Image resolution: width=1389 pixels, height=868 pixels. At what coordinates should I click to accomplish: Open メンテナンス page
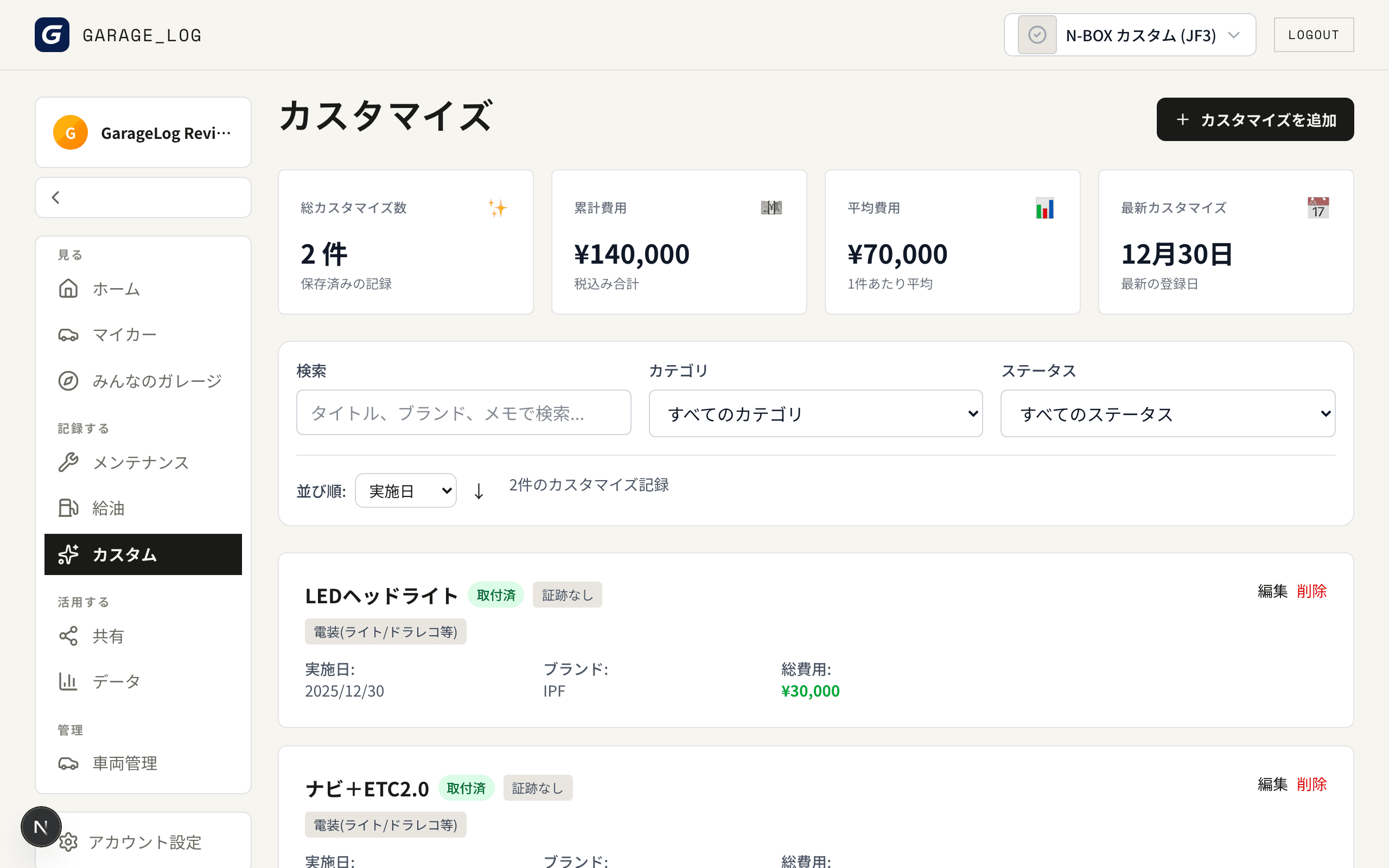(143, 462)
